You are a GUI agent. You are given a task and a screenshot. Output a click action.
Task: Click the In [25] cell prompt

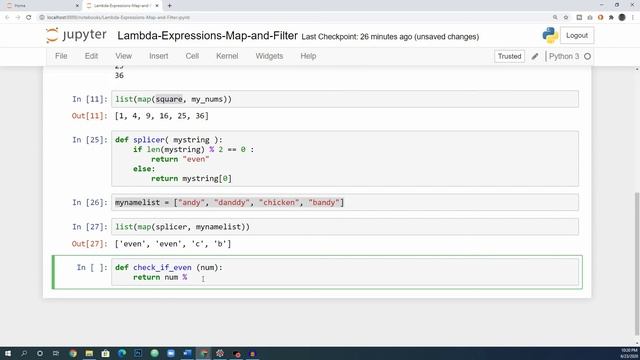pyautogui.click(x=89, y=140)
